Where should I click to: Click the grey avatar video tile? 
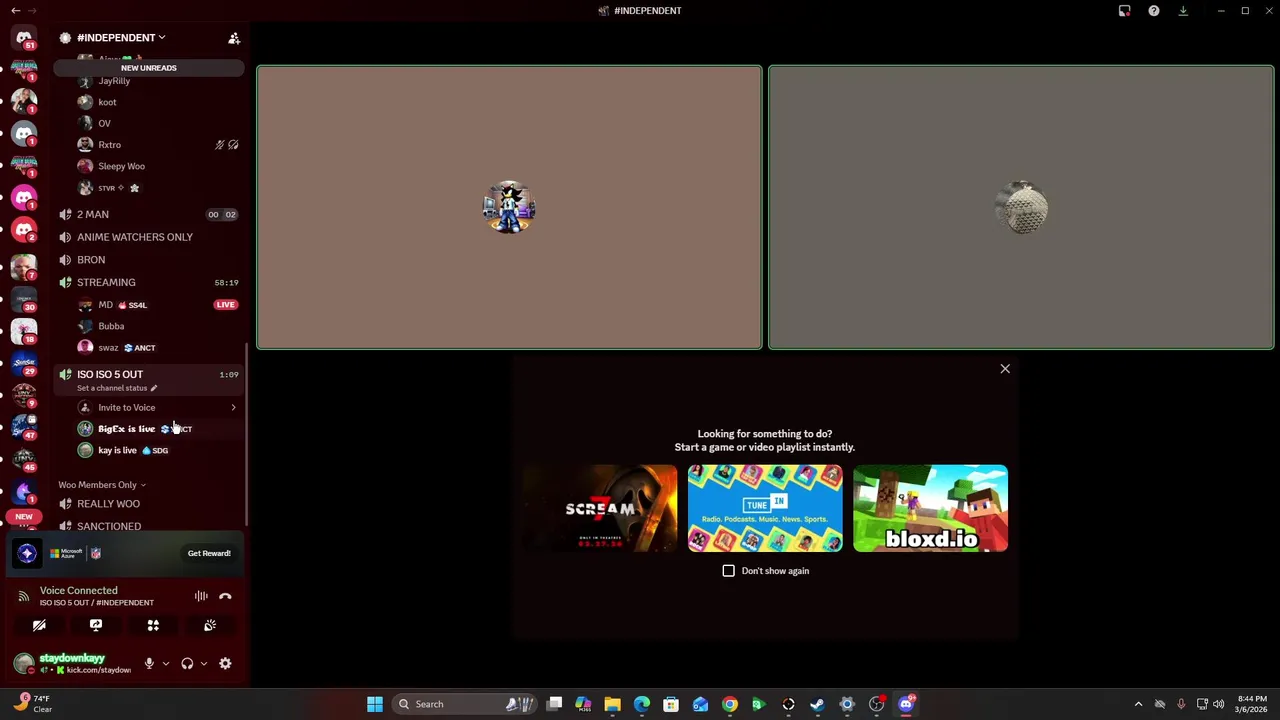[1021, 208]
